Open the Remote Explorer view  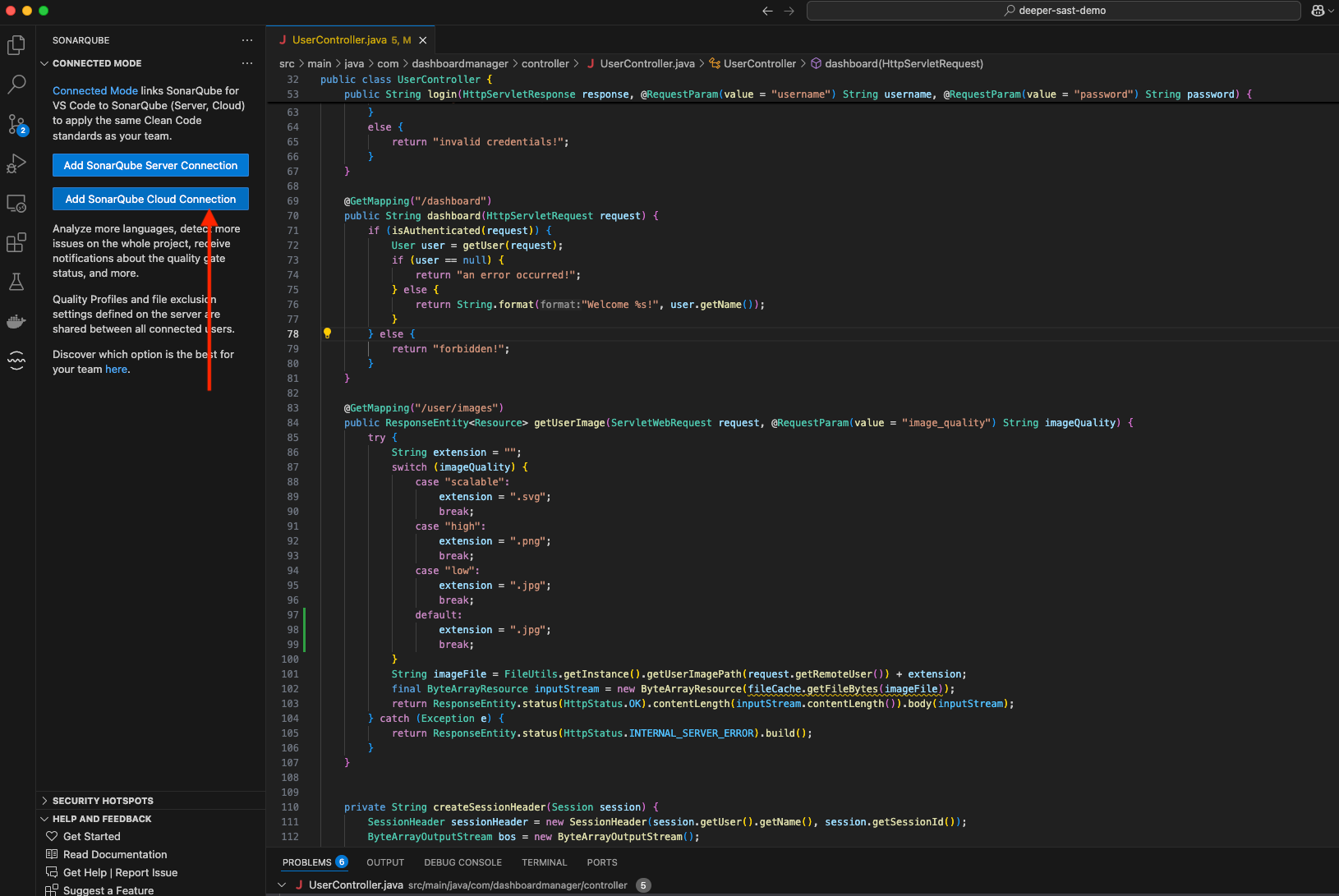coord(16,204)
